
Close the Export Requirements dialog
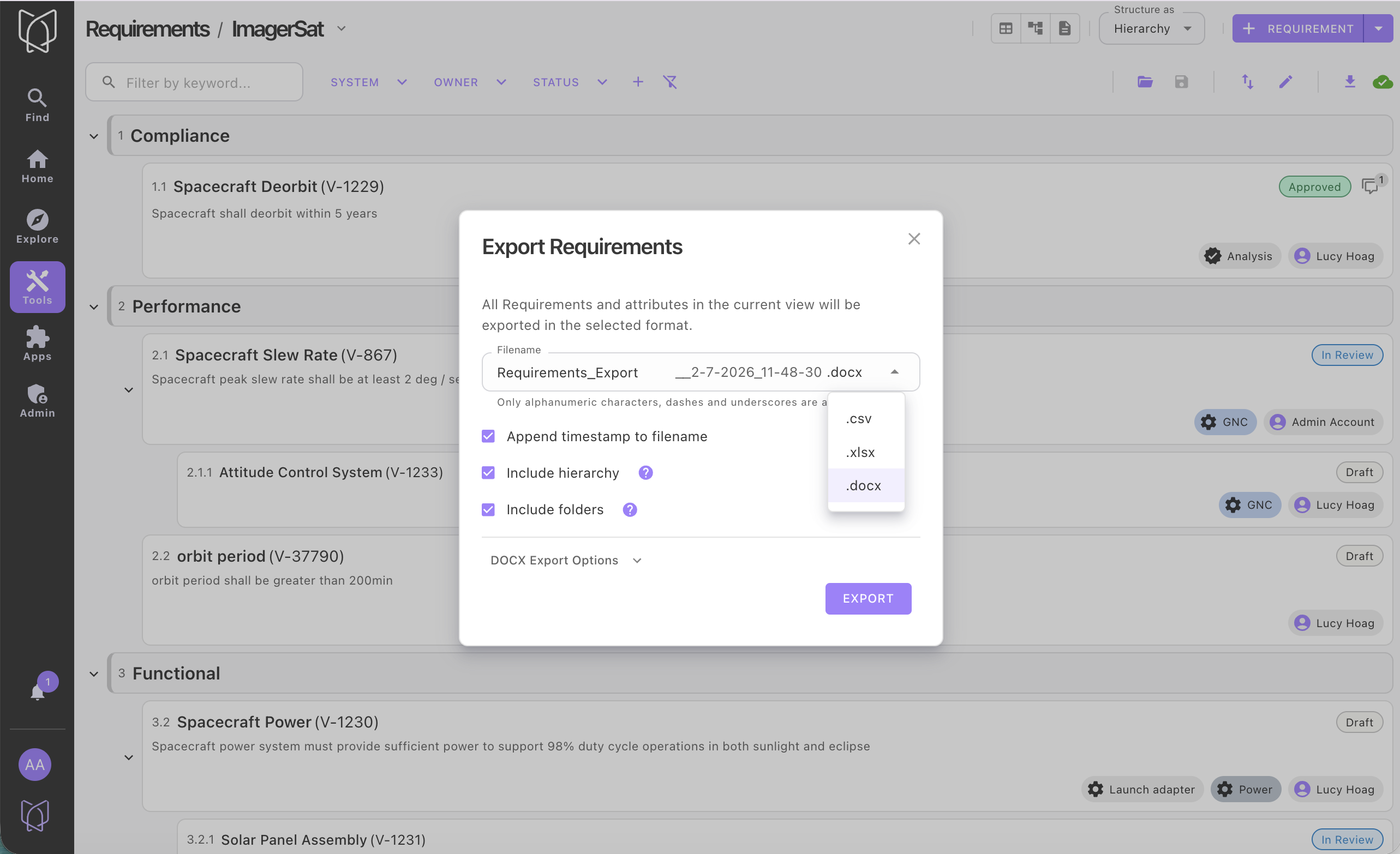click(914, 238)
